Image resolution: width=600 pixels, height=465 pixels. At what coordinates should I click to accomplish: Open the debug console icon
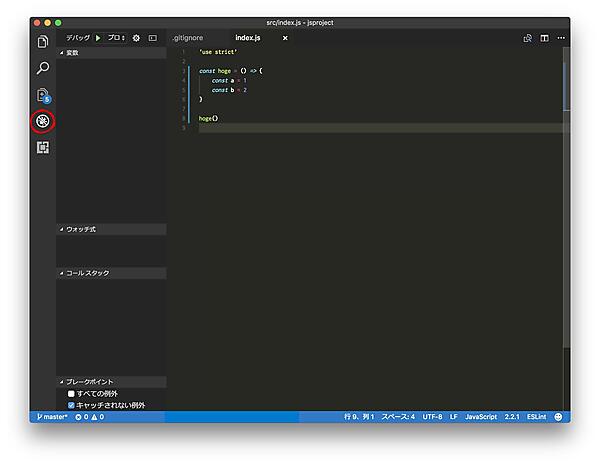click(153, 38)
